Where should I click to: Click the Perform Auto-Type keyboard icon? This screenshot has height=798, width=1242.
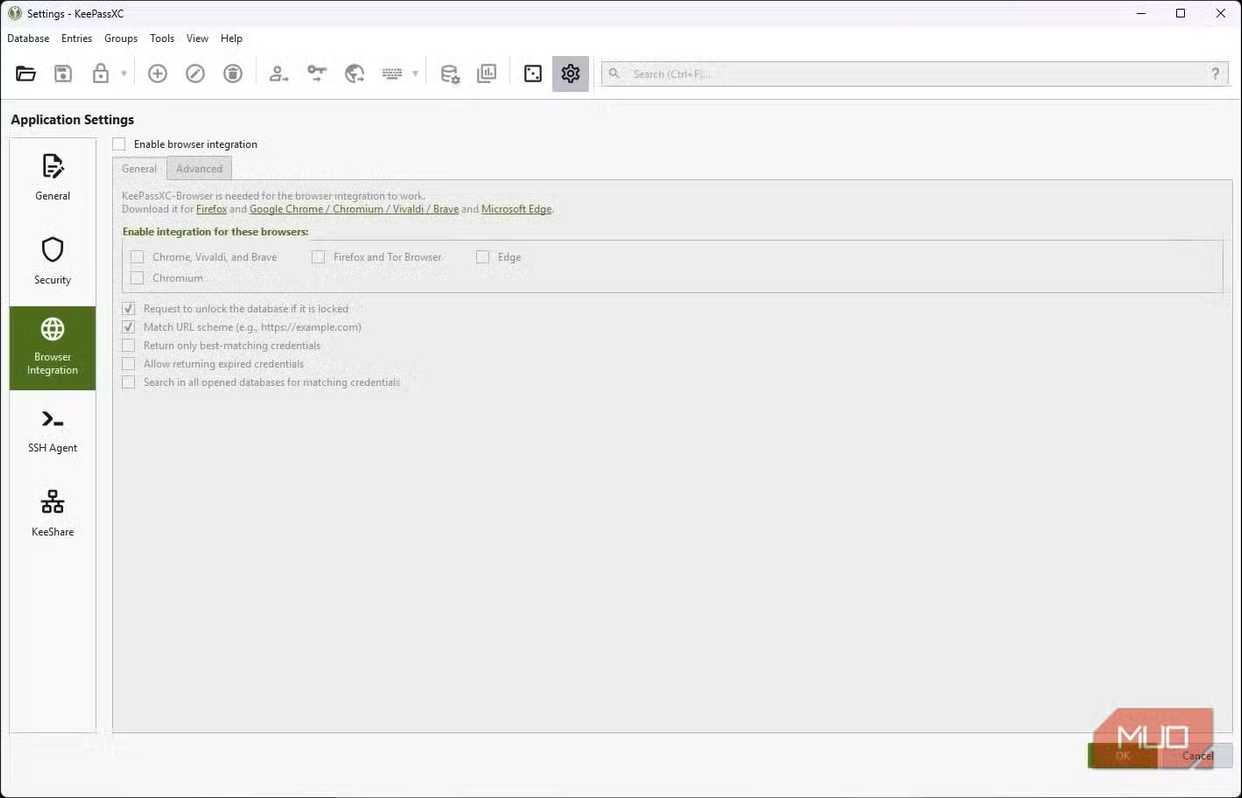[392, 73]
